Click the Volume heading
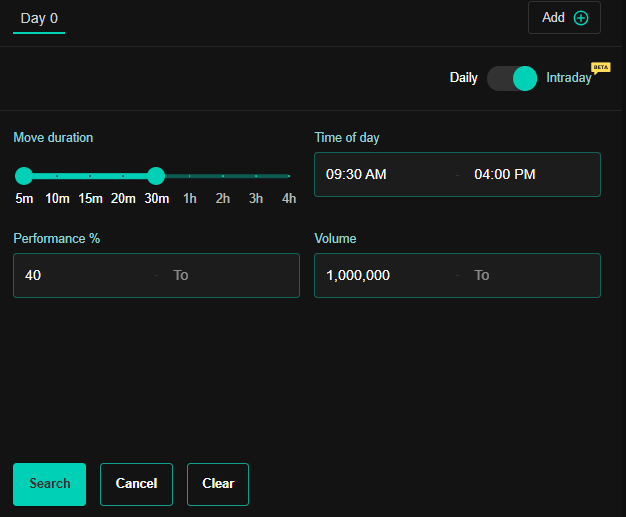This screenshot has width=626, height=517. pos(335,239)
